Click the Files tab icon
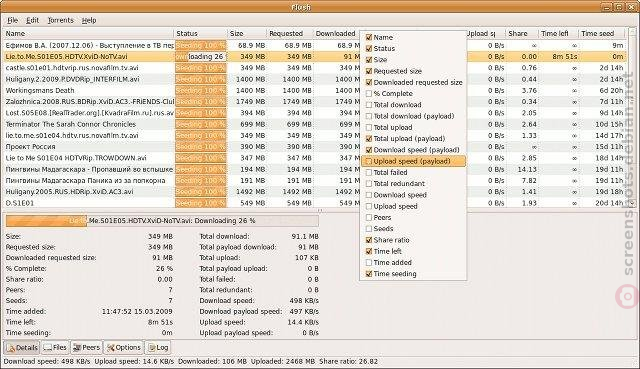640x369 pixels. click(x=48, y=348)
